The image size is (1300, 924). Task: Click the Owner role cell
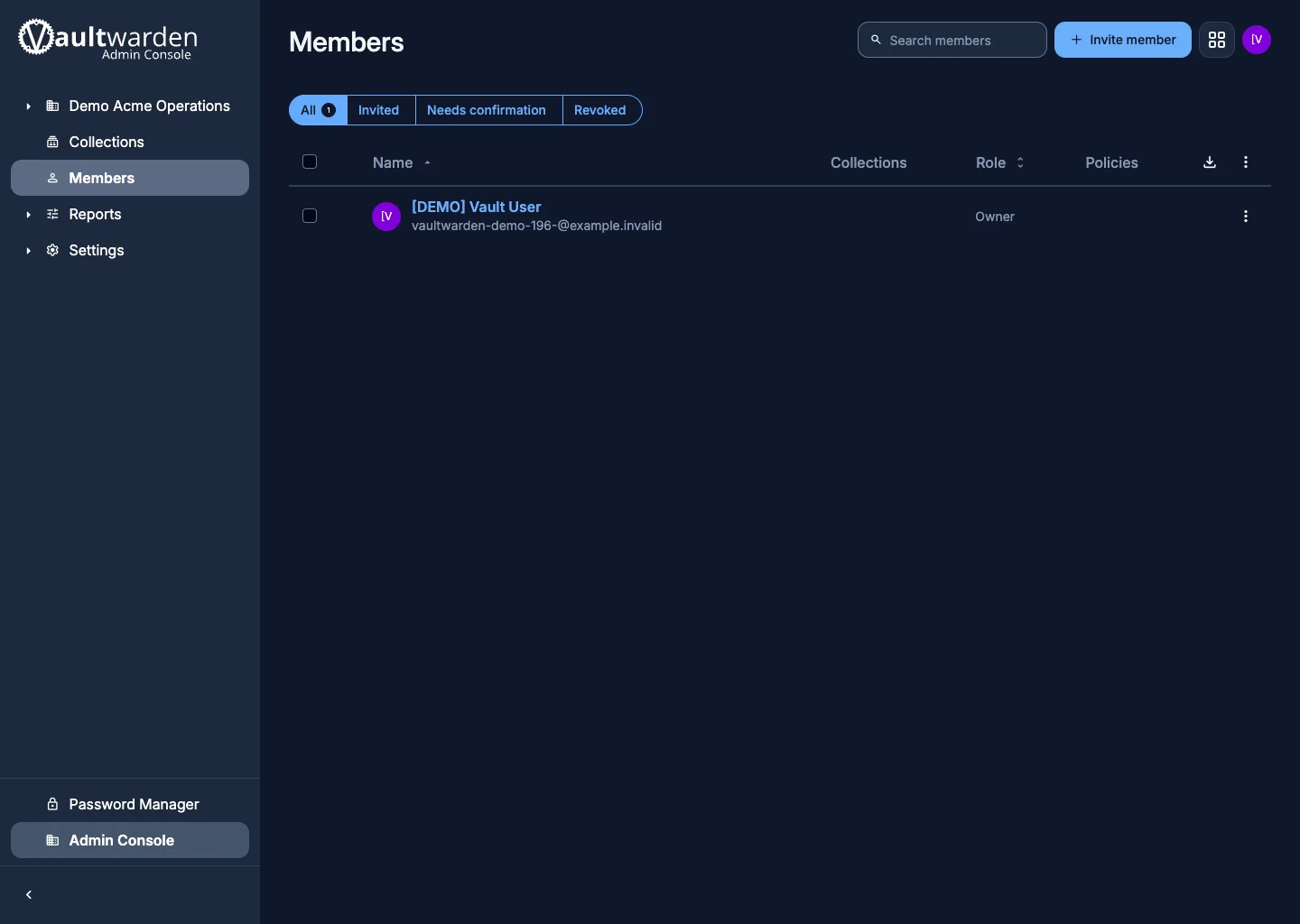(x=995, y=217)
